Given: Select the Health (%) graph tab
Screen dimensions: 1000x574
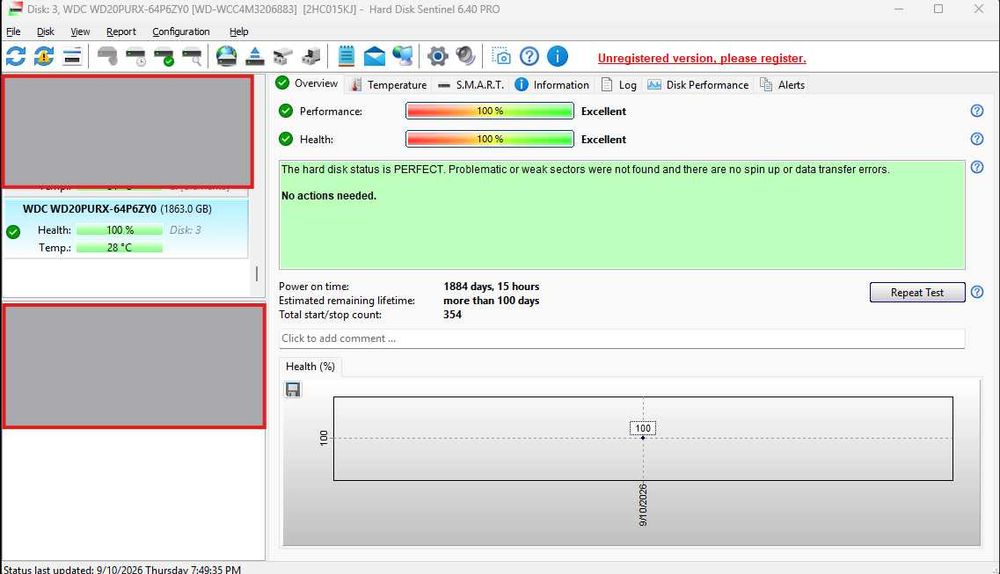Looking at the screenshot, I should pos(310,366).
